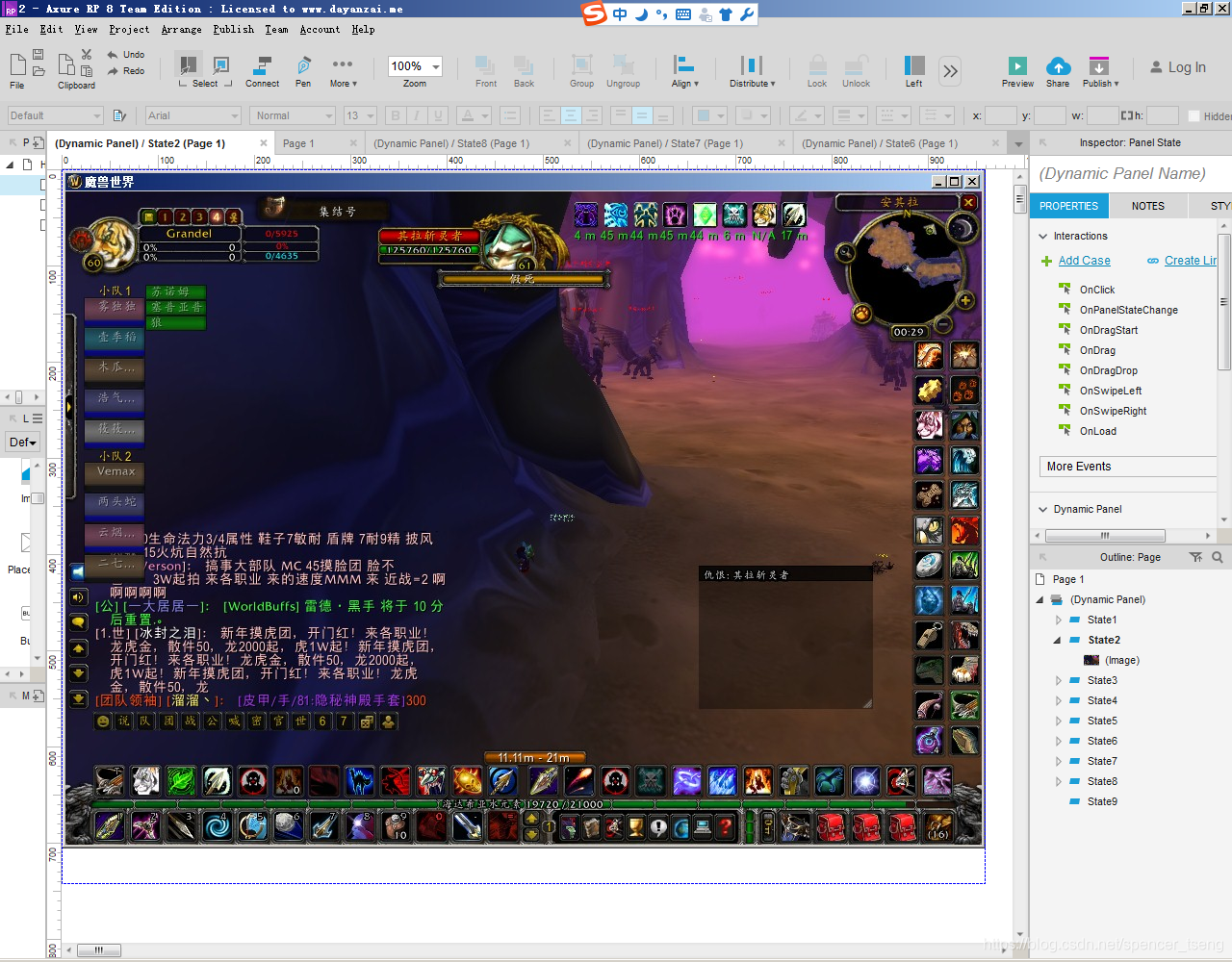Click the Send to Back icon
1232x962 pixels.
[524, 65]
